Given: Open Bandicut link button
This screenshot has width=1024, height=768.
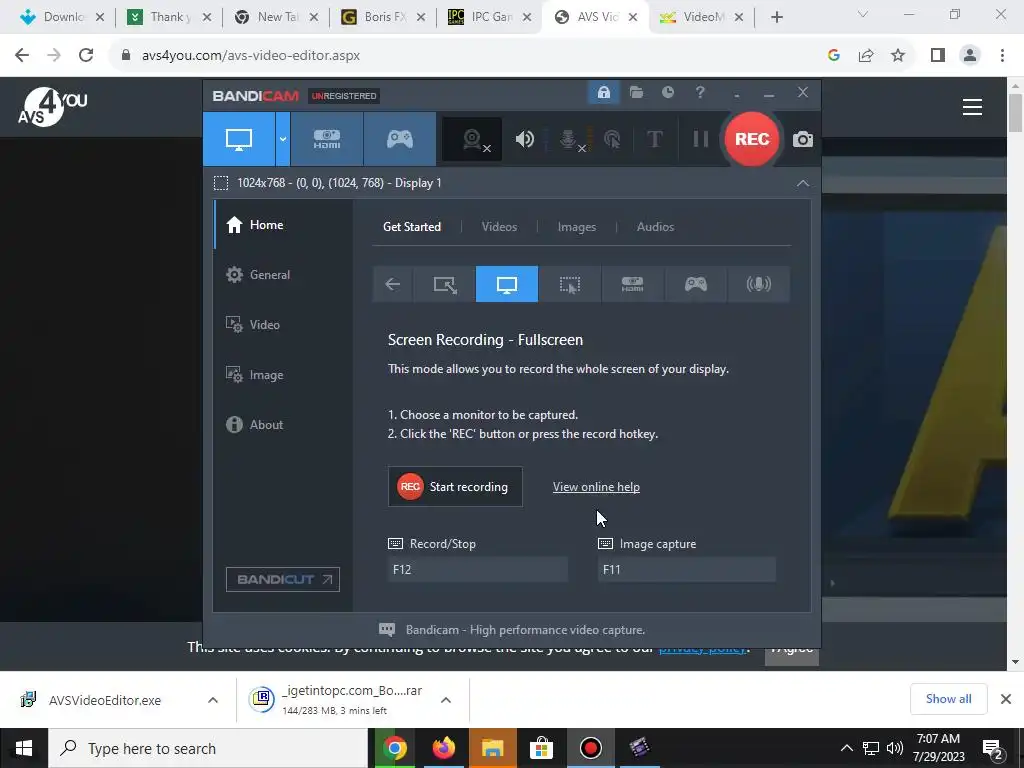Looking at the screenshot, I should click(x=283, y=579).
